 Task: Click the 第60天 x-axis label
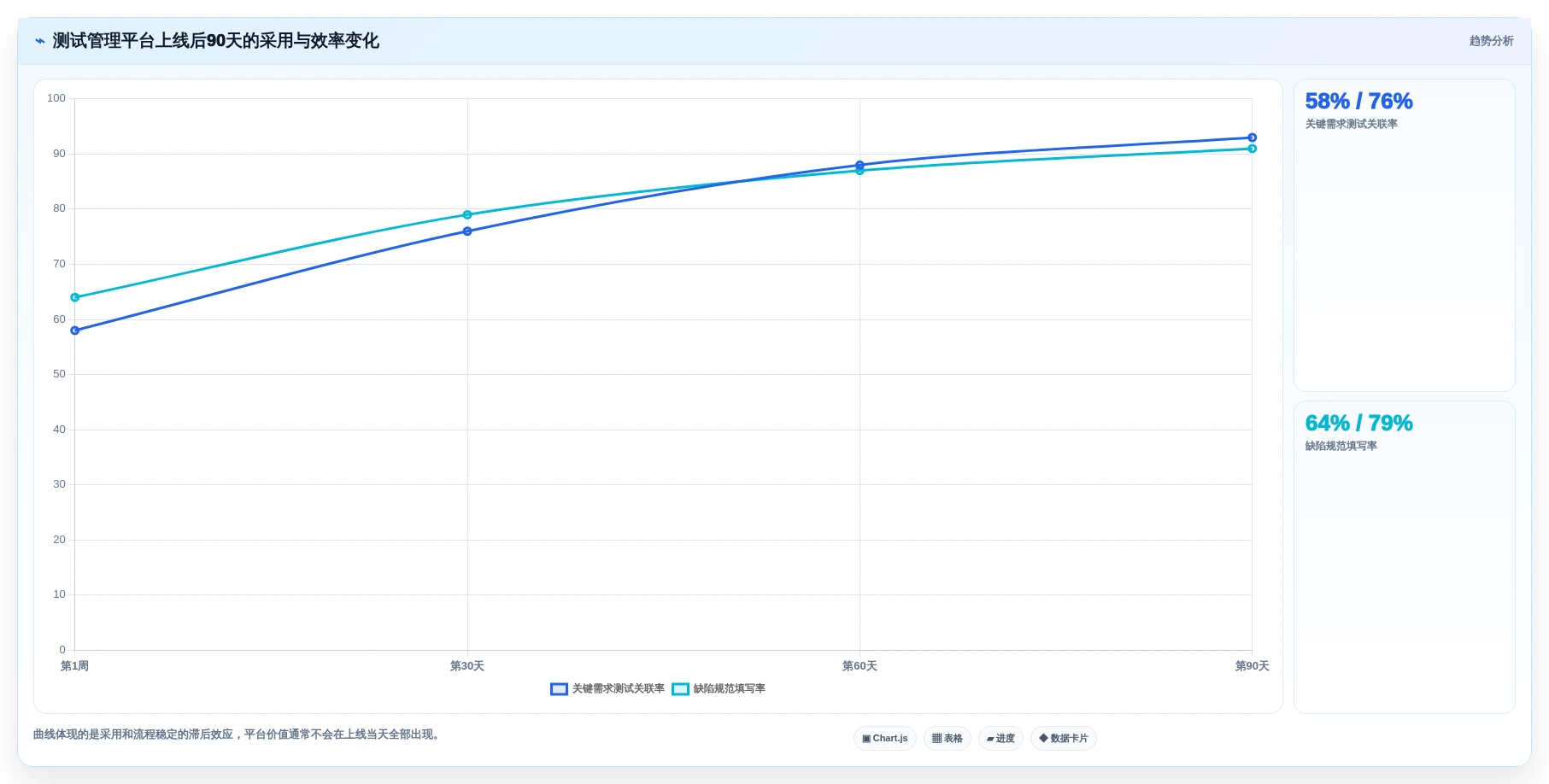point(860,666)
